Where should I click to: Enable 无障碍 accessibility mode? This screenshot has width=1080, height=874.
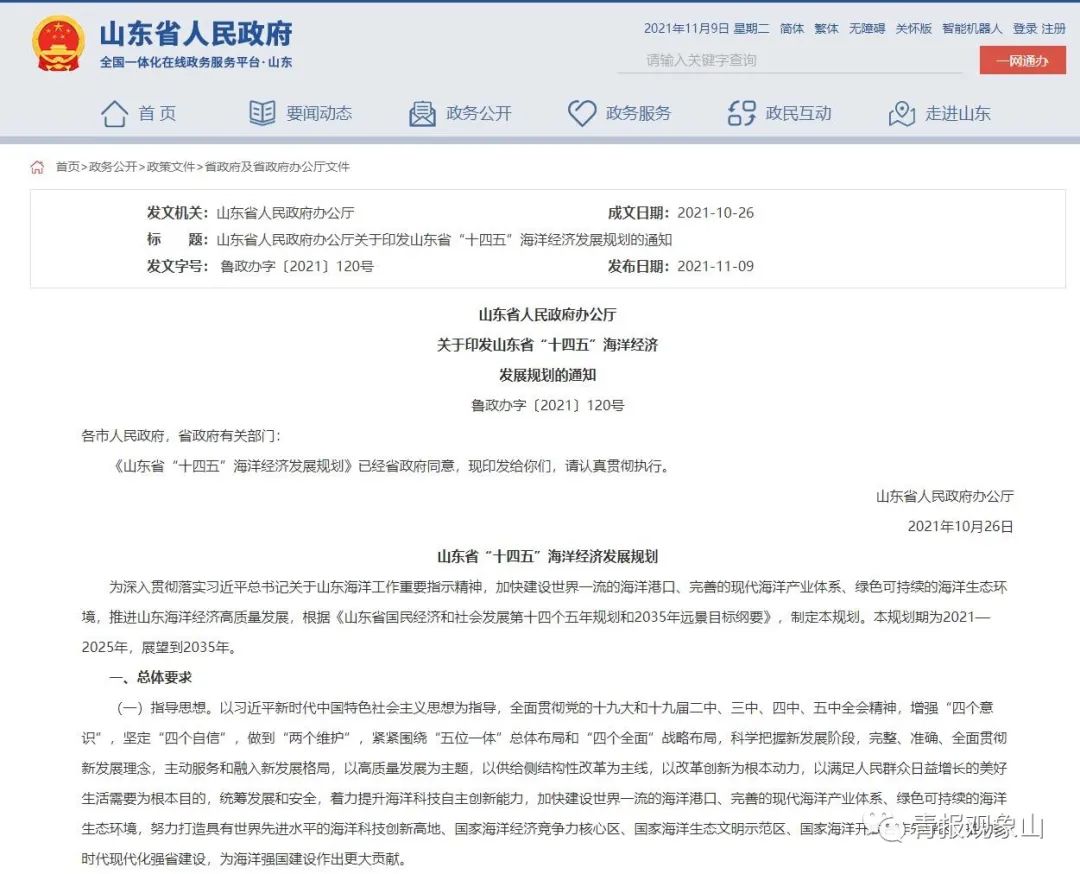867,29
